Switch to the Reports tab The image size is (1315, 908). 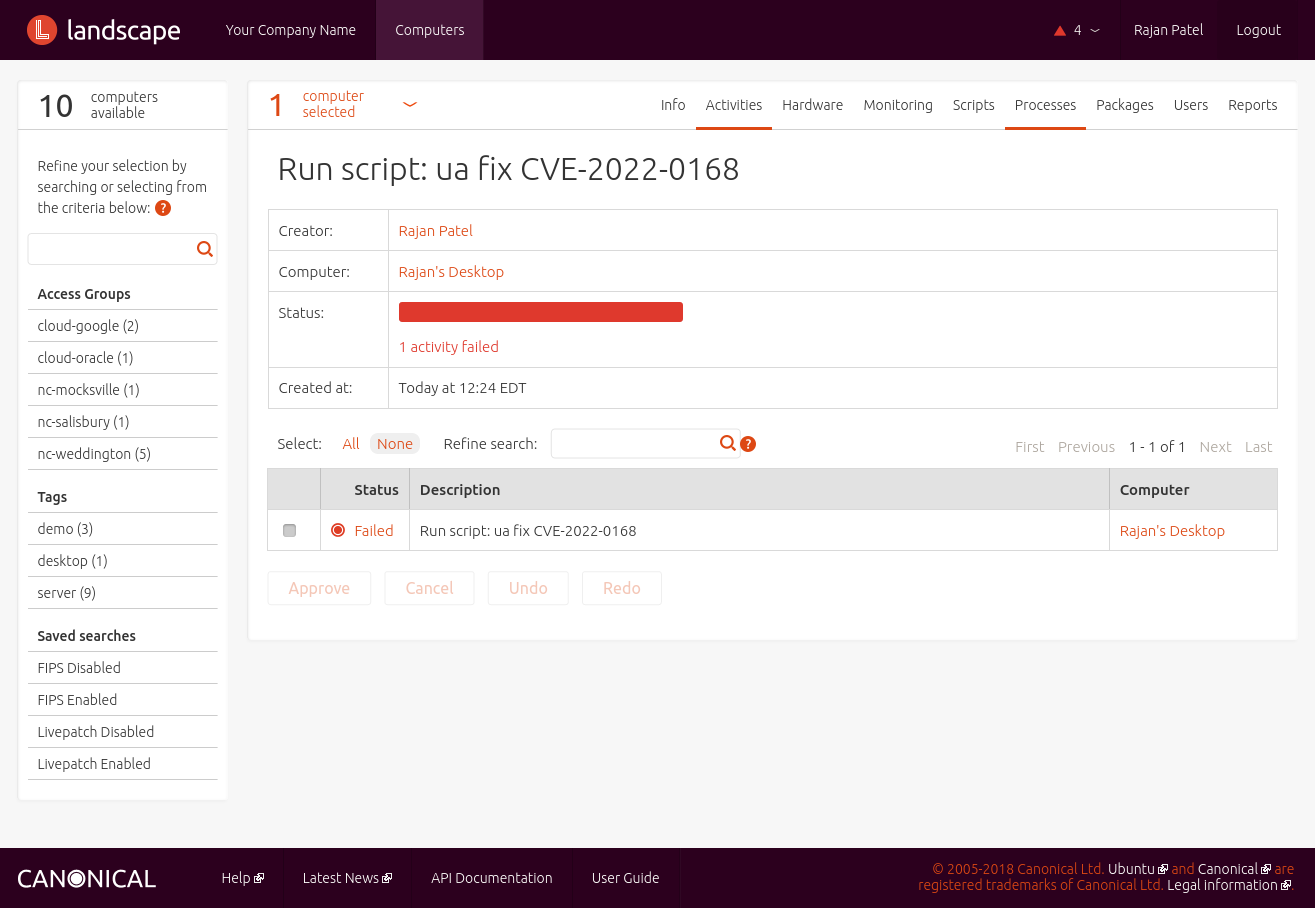[1253, 105]
